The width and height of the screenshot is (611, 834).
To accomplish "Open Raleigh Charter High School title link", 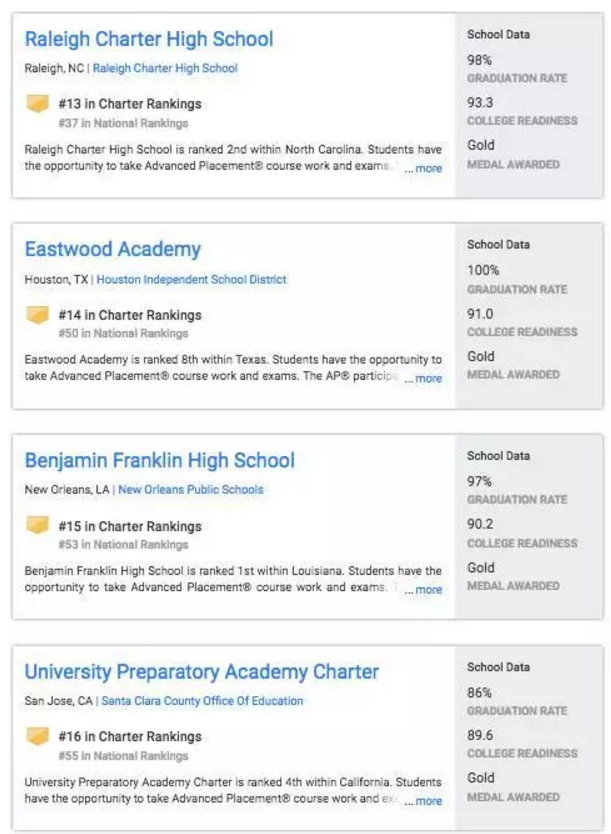I will [148, 40].
